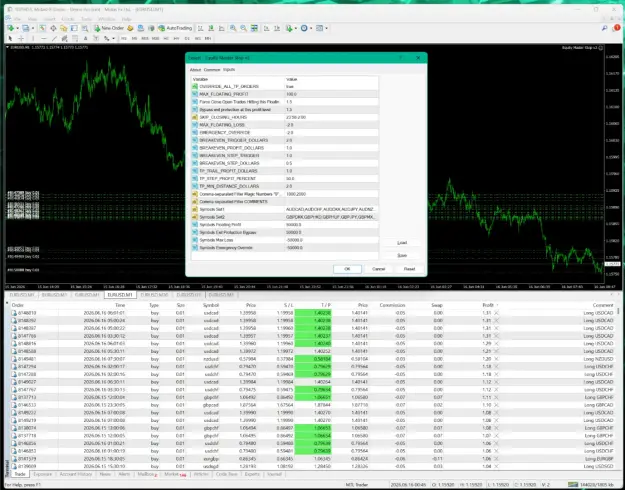The height and width of the screenshot is (490, 625).
Task: Open the Exposure terminal tab
Action: tap(43, 474)
